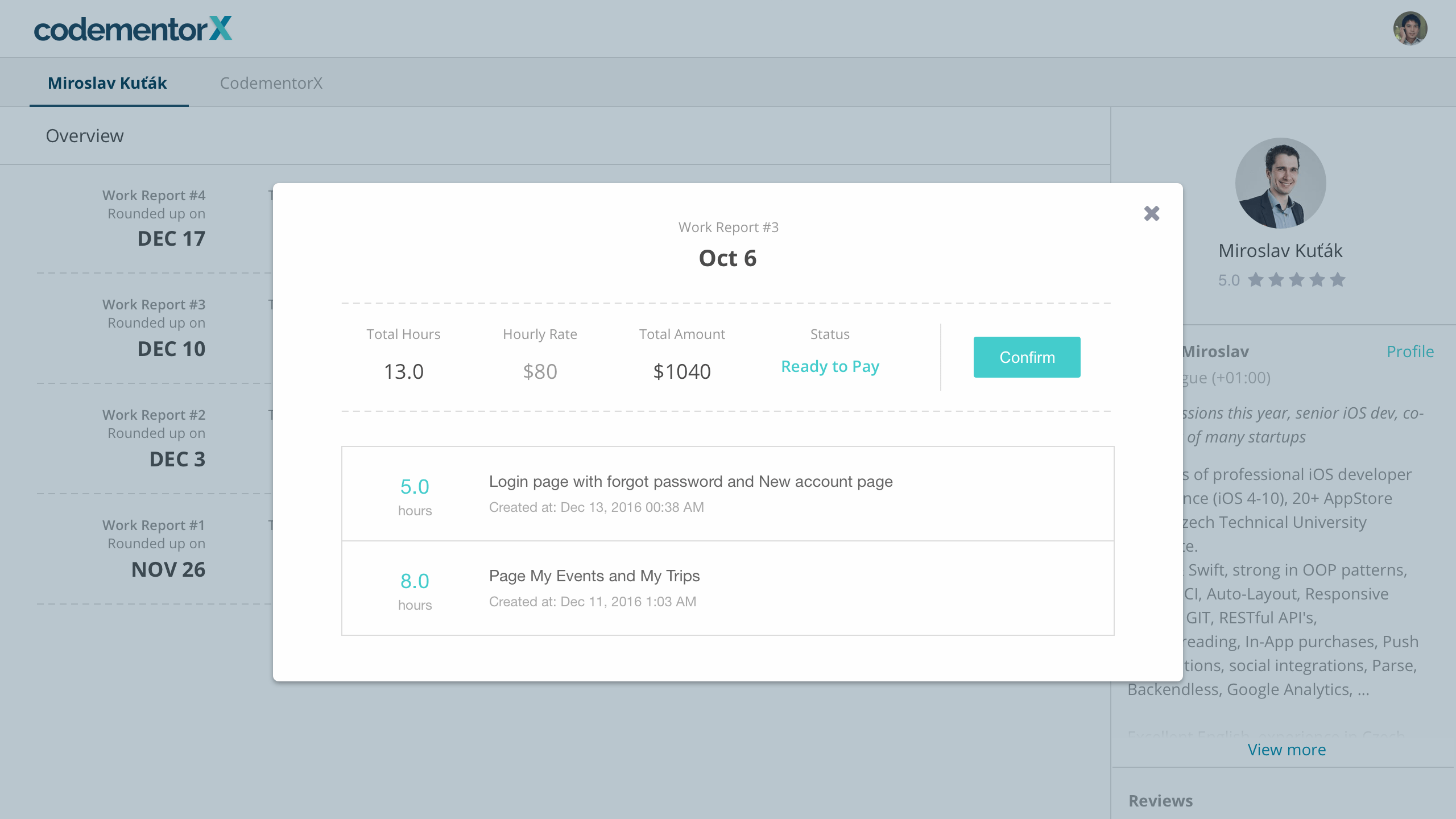Image resolution: width=1456 pixels, height=819 pixels.
Task: Click the first rating star
Action: [x=1256, y=280]
